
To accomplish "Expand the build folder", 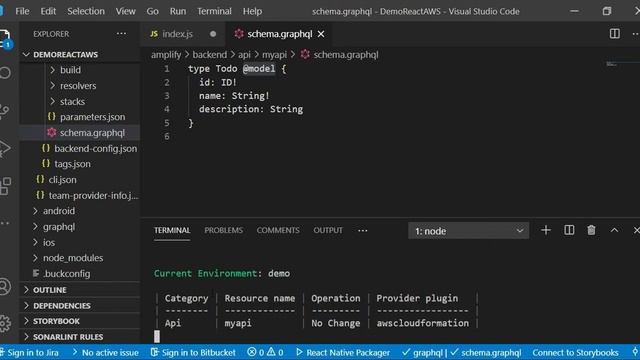I will click(x=80, y=70).
